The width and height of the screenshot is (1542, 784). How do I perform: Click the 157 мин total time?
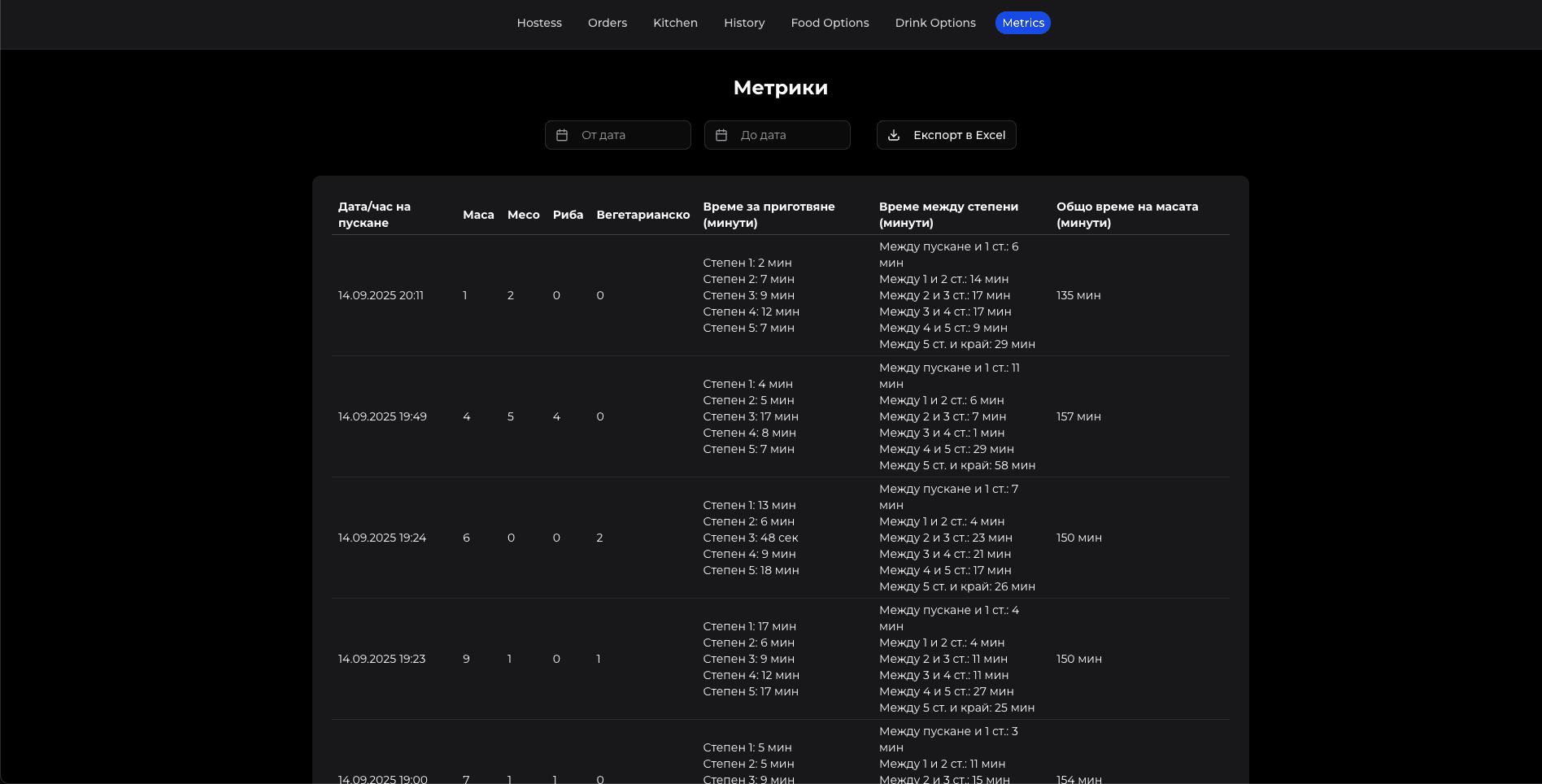[1078, 416]
